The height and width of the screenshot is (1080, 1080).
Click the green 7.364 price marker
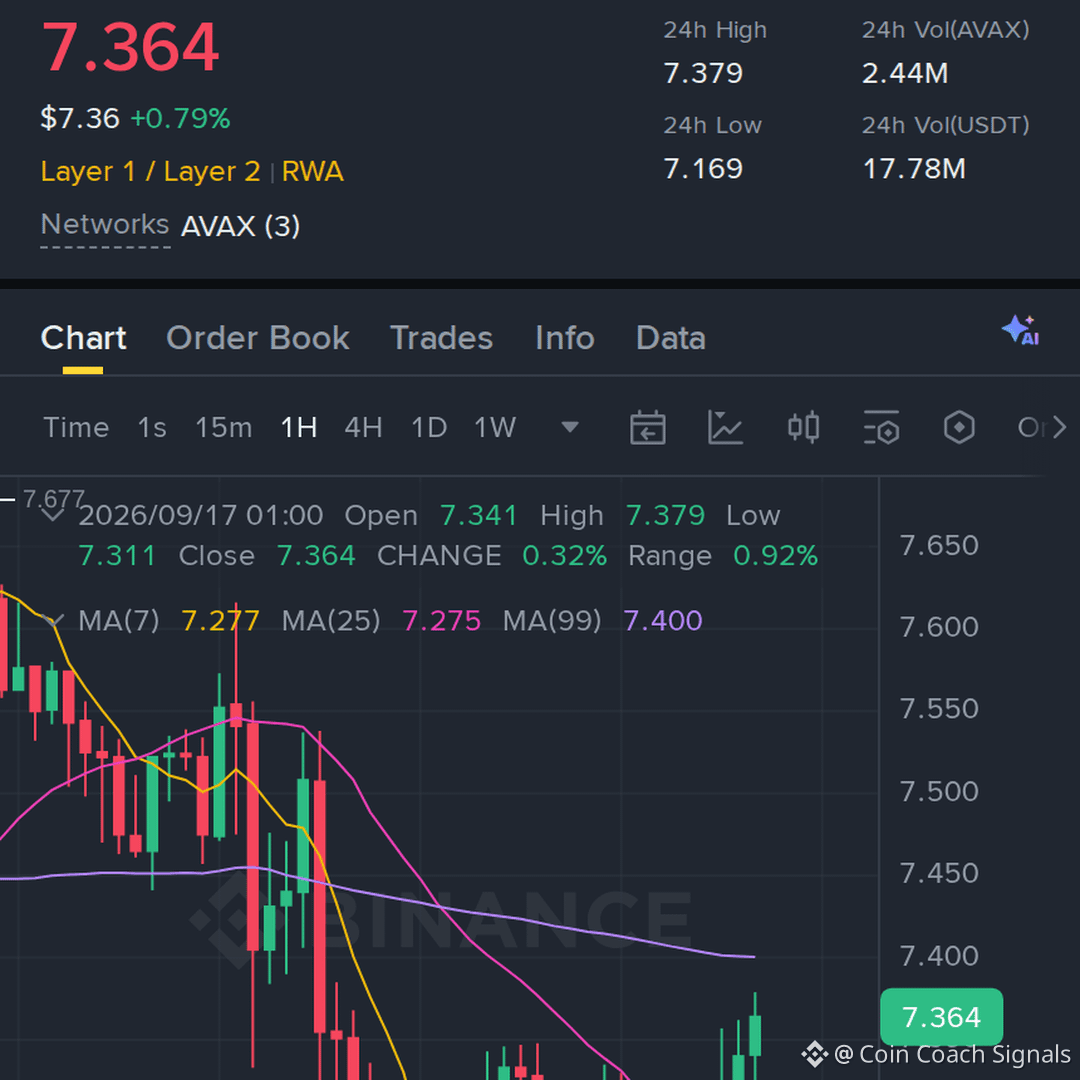[941, 1017]
